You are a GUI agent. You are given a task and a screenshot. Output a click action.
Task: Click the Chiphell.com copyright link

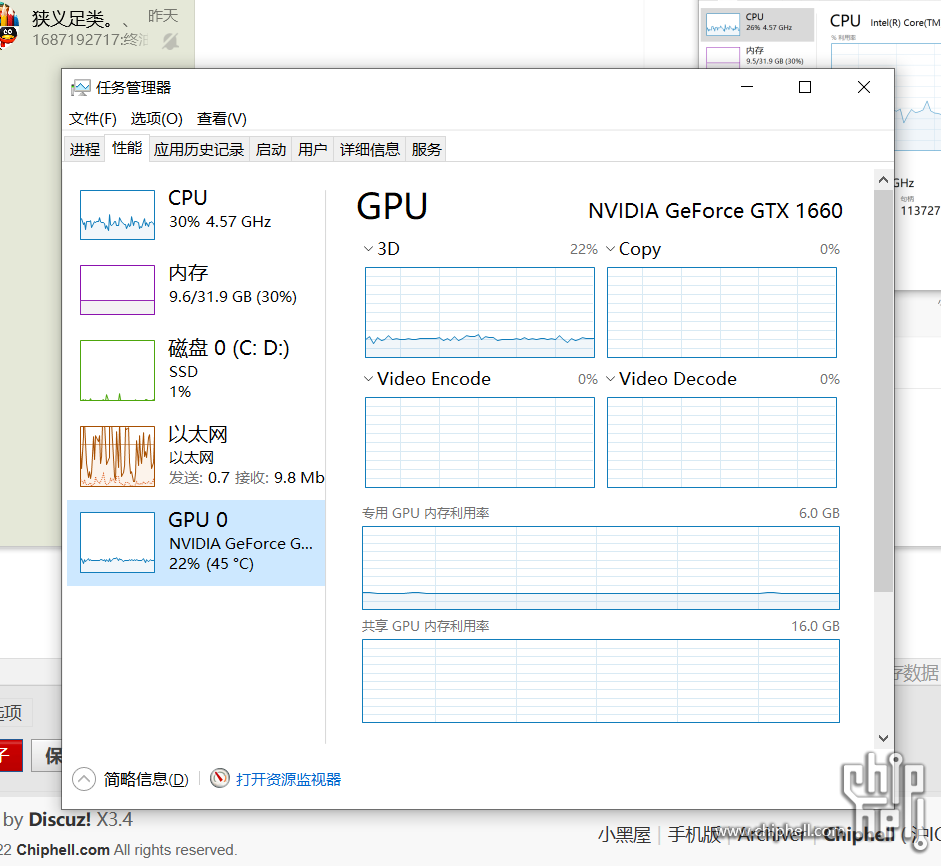pos(63,850)
